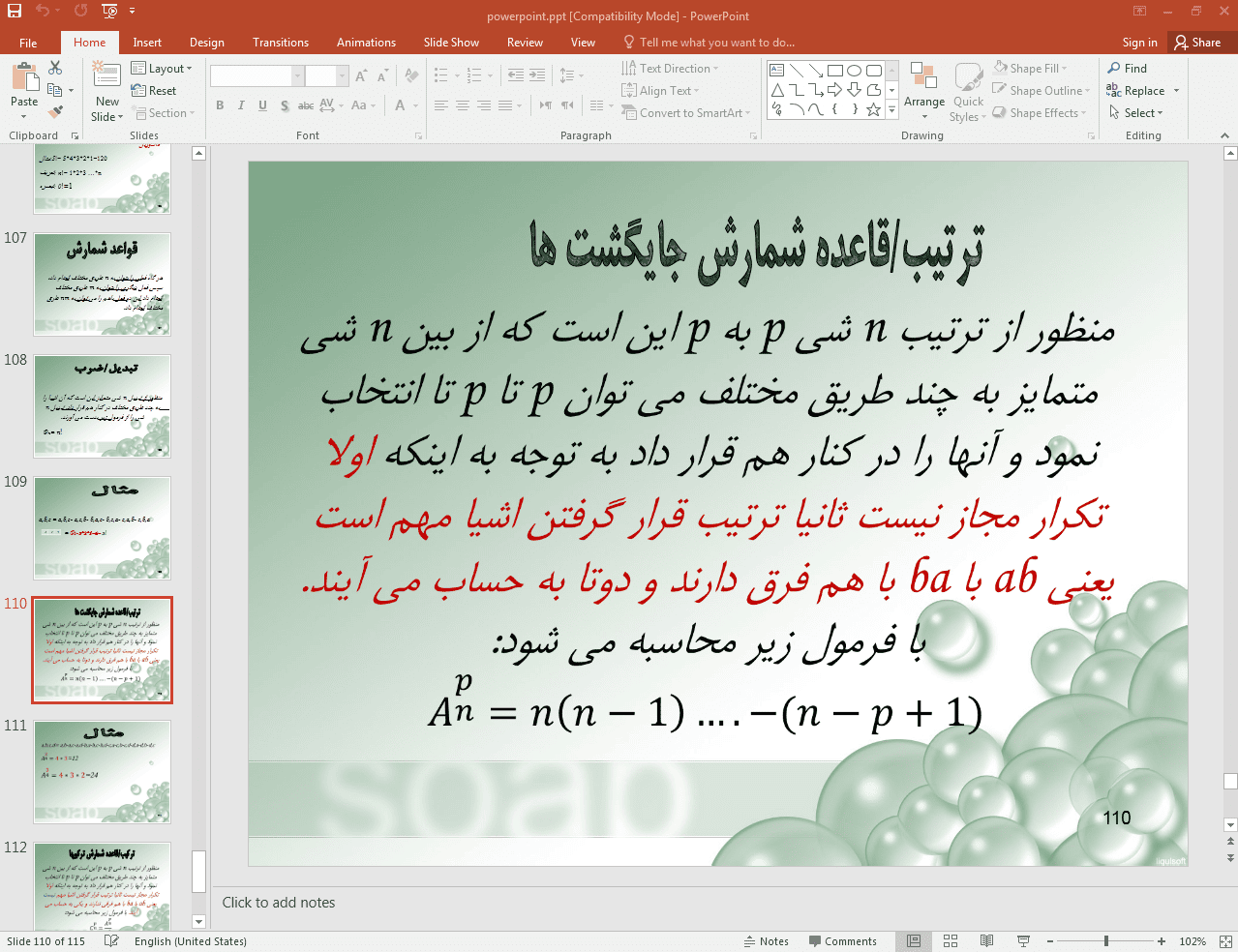Screen dimensions: 1238x952
Task: Click Reset slide button
Action: [x=154, y=91]
